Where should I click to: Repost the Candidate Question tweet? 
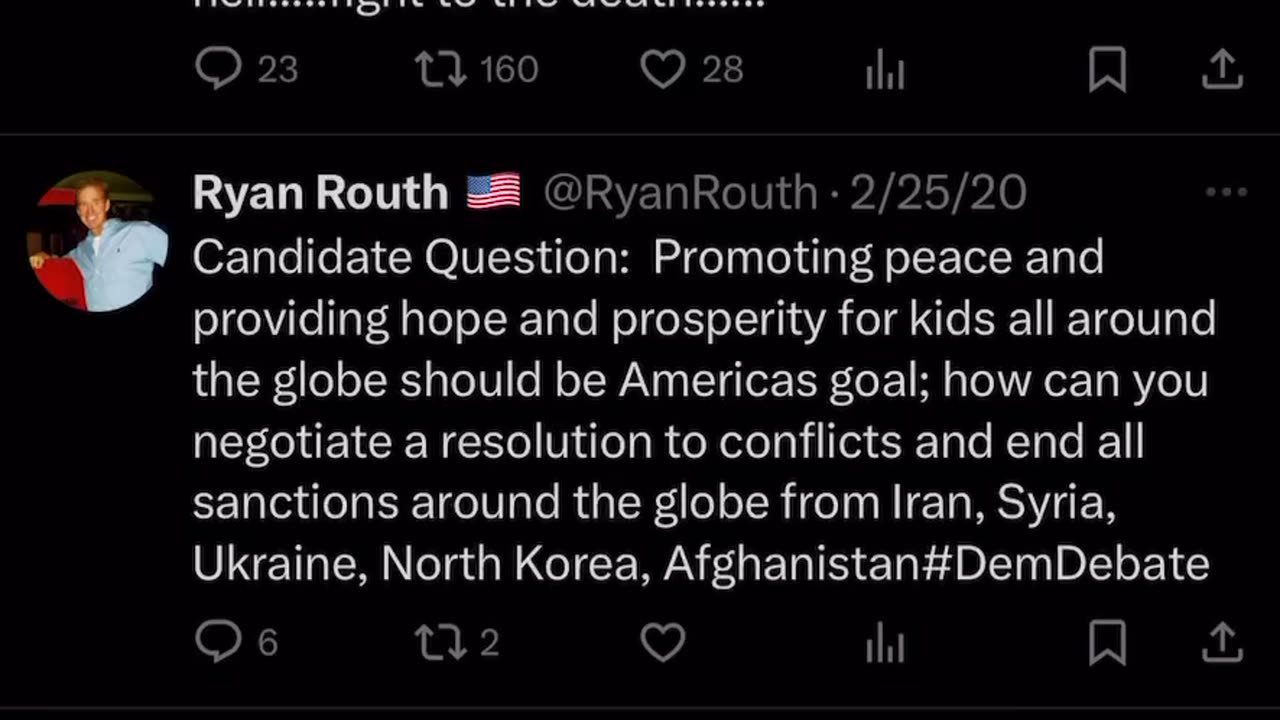(x=440, y=642)
